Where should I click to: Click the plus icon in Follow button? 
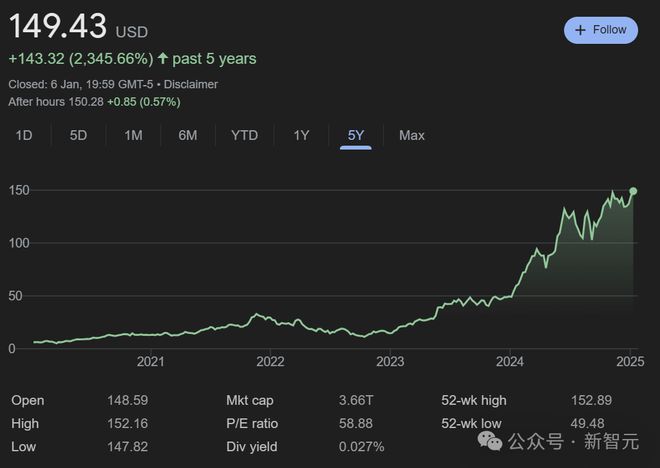click(581, 30)
